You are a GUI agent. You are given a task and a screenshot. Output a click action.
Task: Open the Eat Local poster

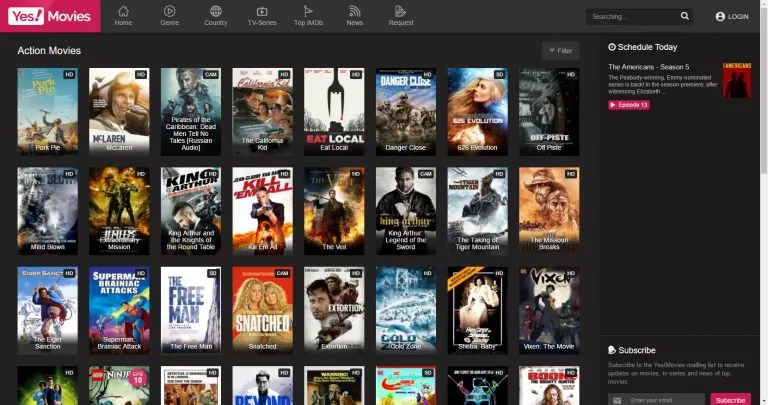tap(334, 112)
